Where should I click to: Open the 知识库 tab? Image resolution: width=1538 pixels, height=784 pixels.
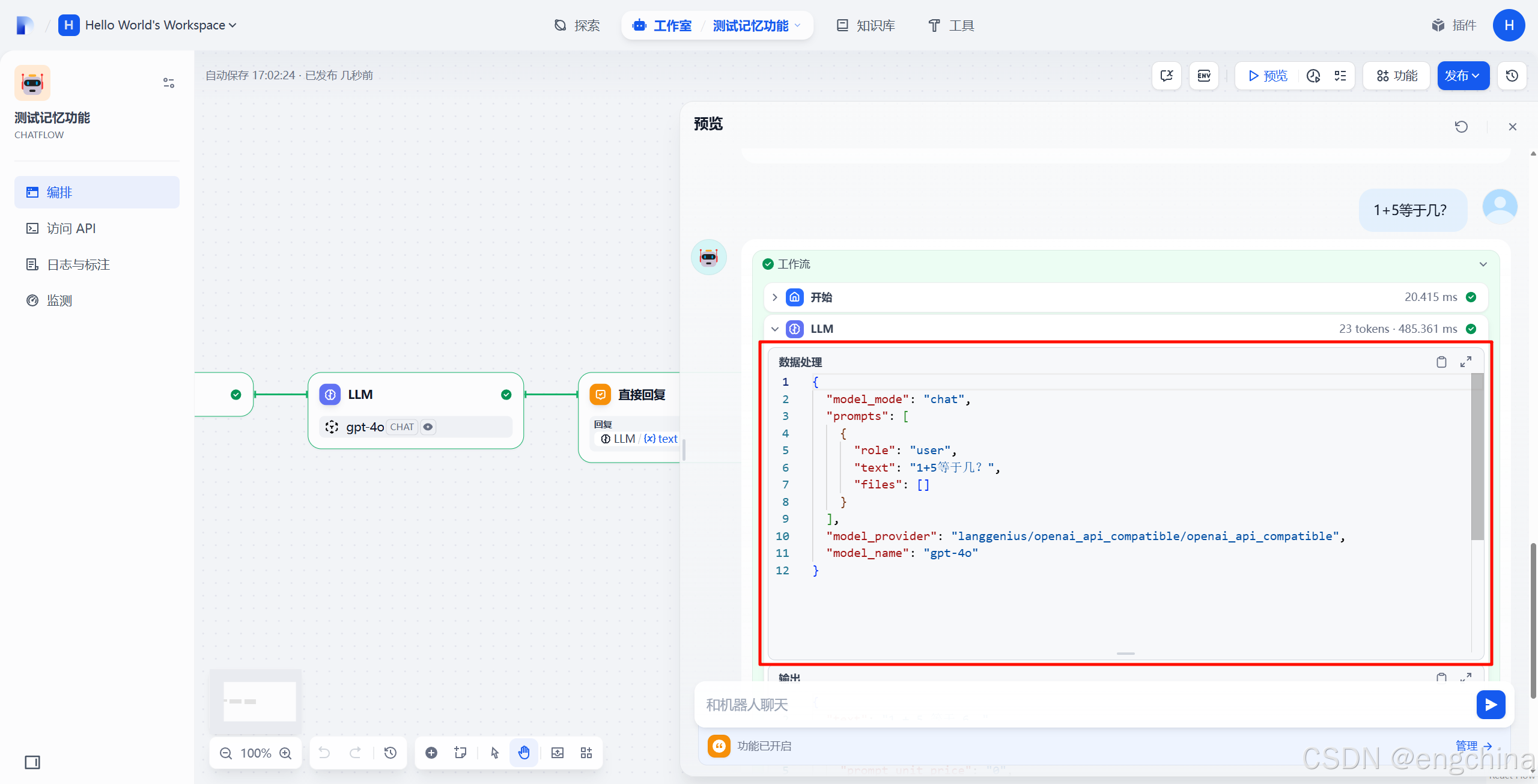pos(866,25)
